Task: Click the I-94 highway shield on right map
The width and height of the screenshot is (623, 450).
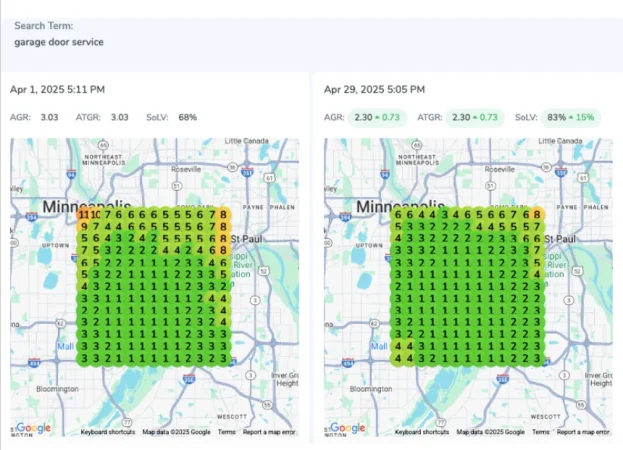Action: pyautogui.click(x=385, y=174)
